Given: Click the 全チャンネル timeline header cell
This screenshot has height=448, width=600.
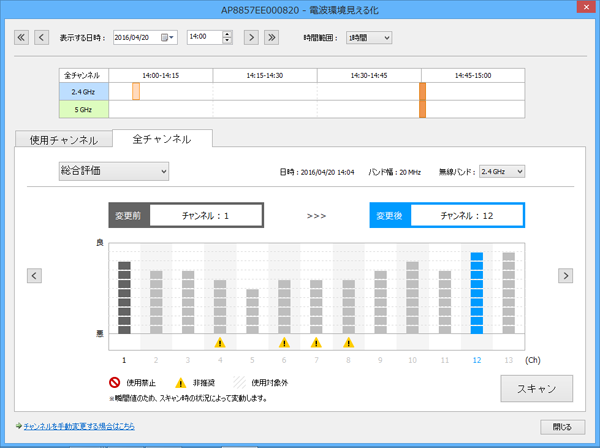Looking at the screenshot, I should pos(84,75).
